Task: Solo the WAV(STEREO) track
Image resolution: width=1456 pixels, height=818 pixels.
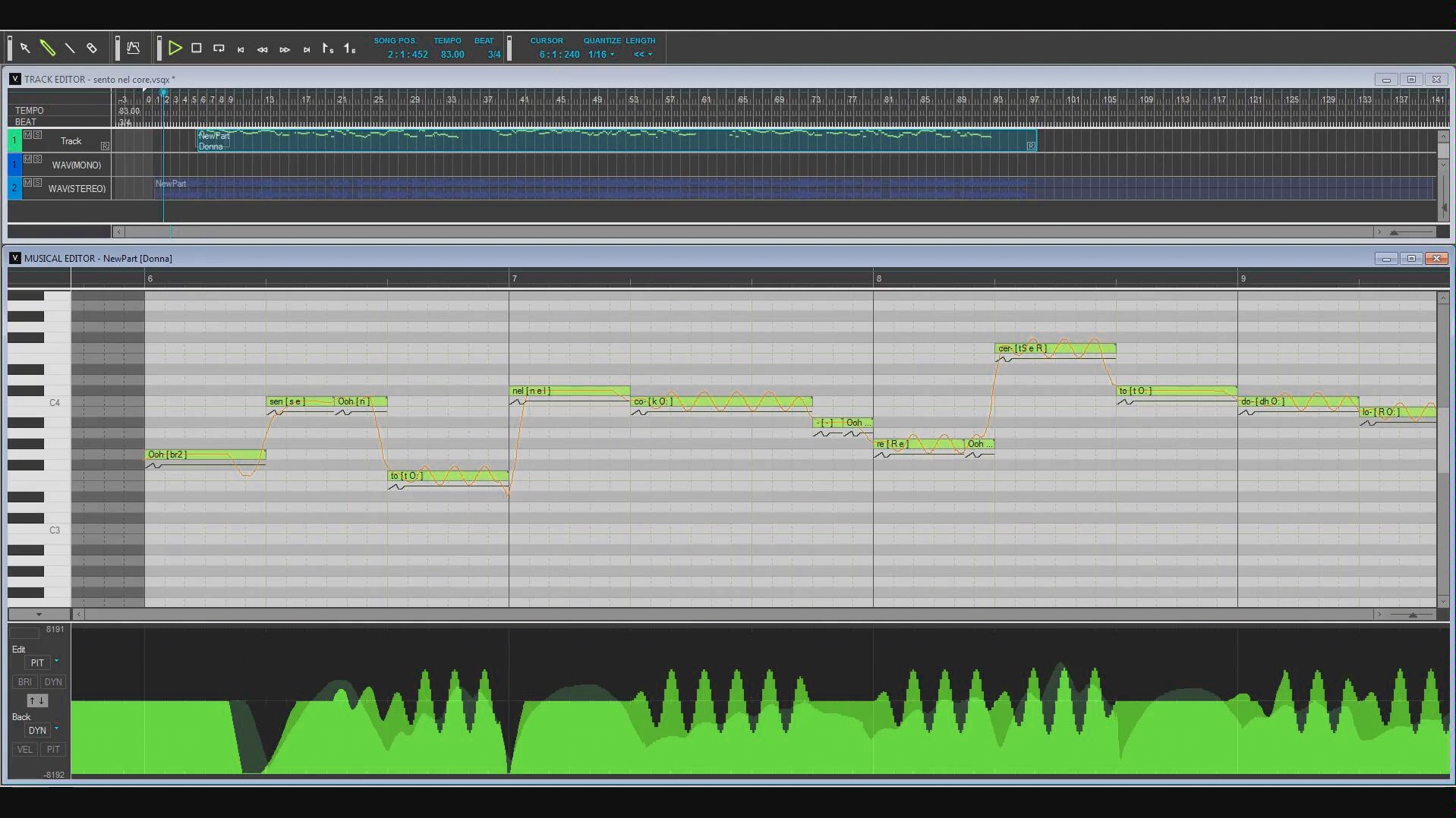Action: 38,183
